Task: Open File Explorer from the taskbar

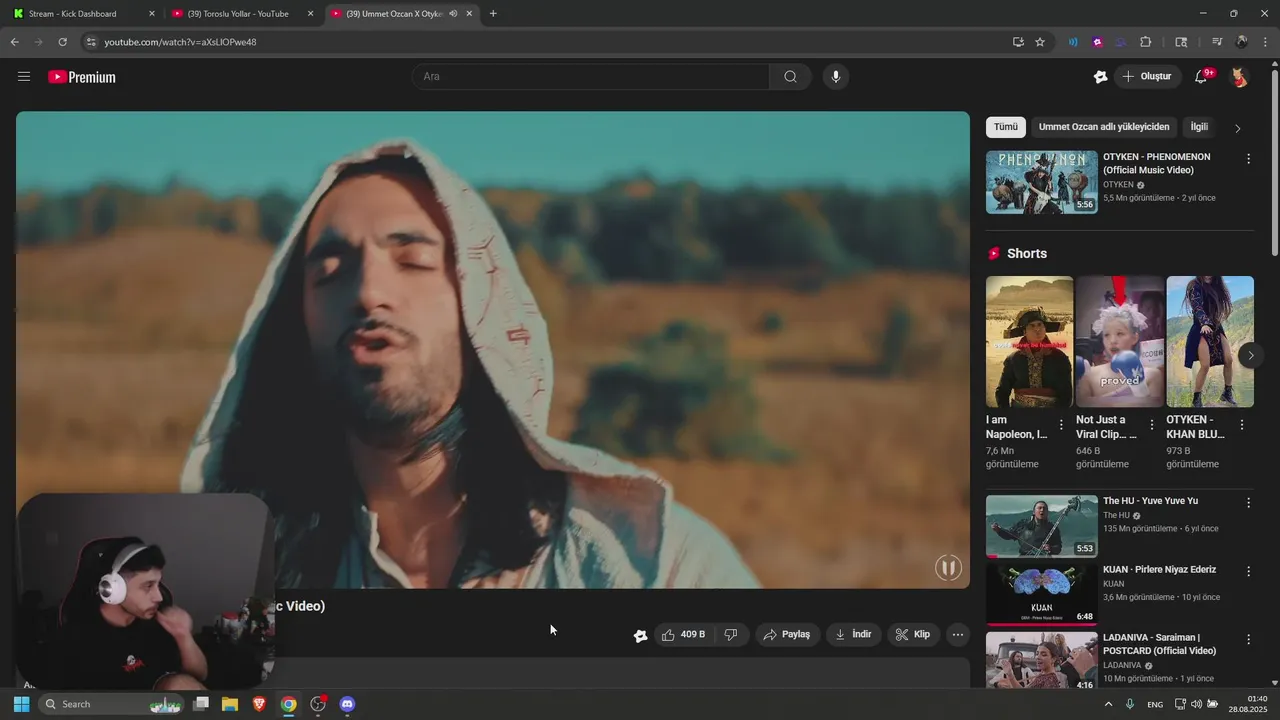Action: click(230, 704)
